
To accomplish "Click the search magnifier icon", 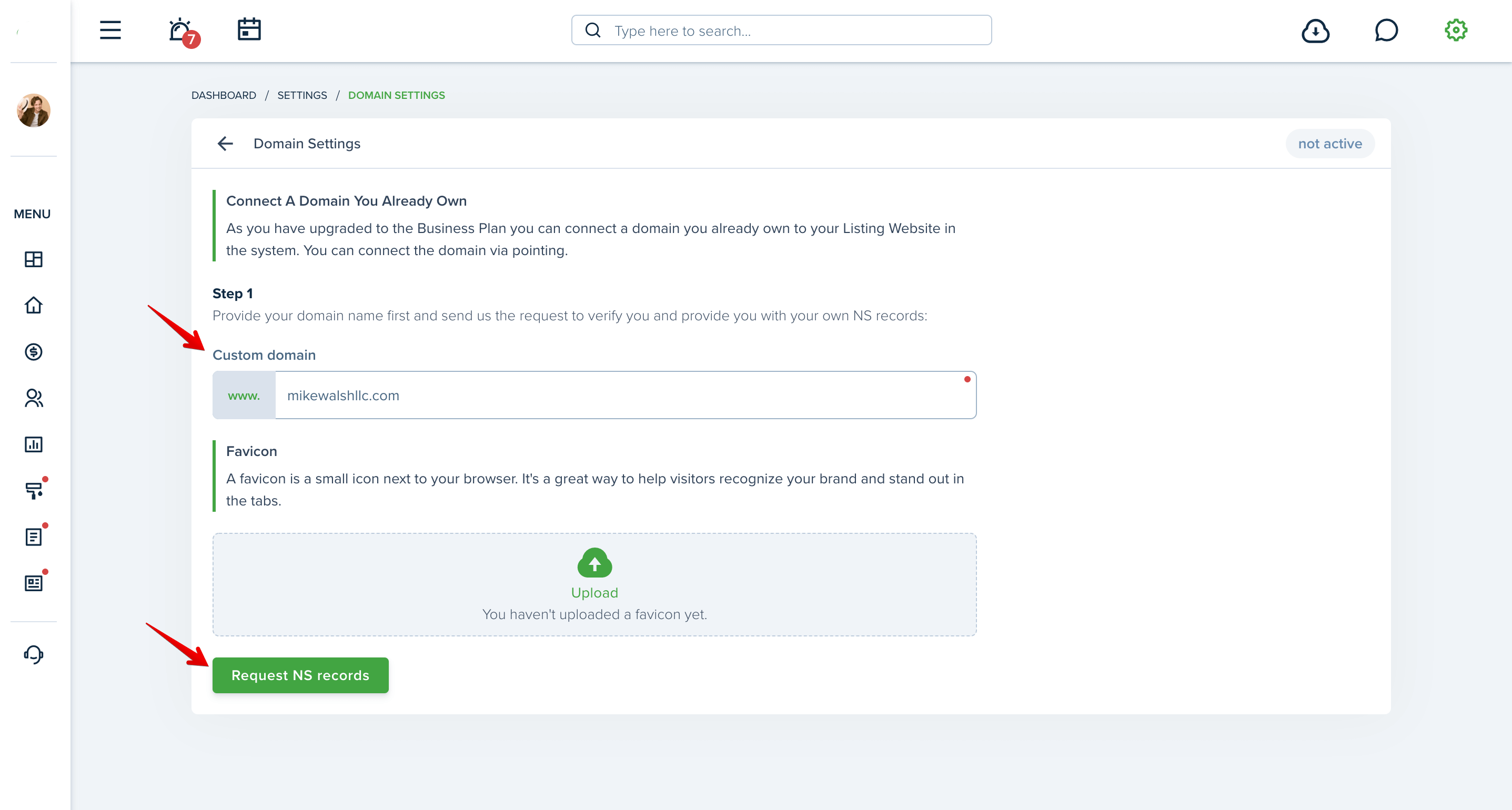I will pos(593,30).
